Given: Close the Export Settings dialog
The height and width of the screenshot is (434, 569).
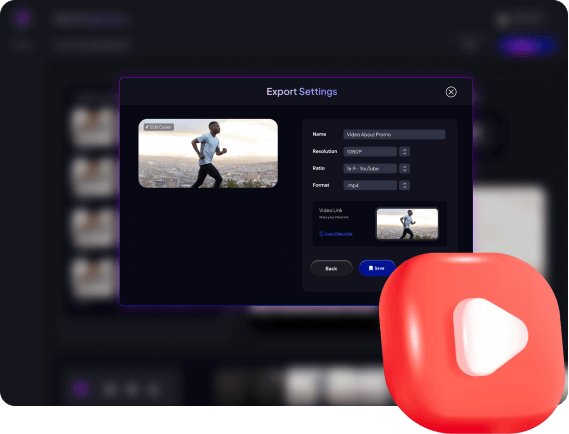Looking at the screenshot, I should click(451, 92).
